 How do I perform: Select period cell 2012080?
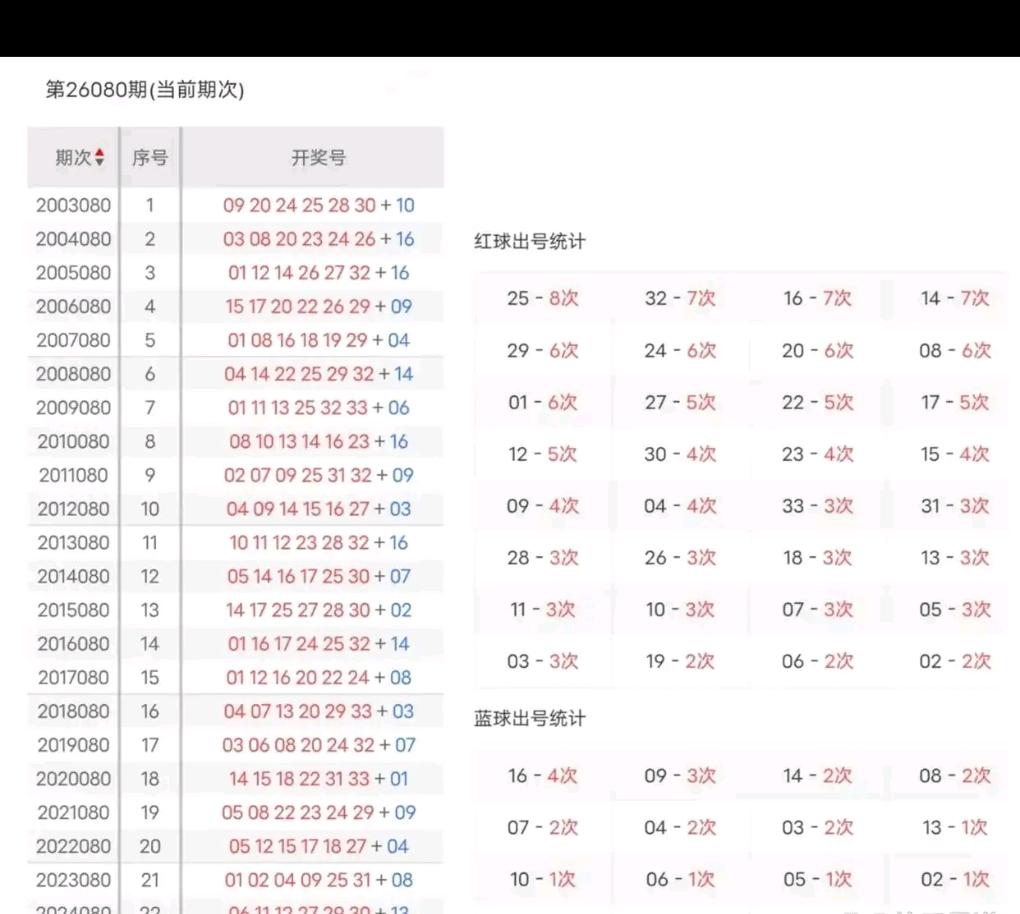tap(74, 509)
